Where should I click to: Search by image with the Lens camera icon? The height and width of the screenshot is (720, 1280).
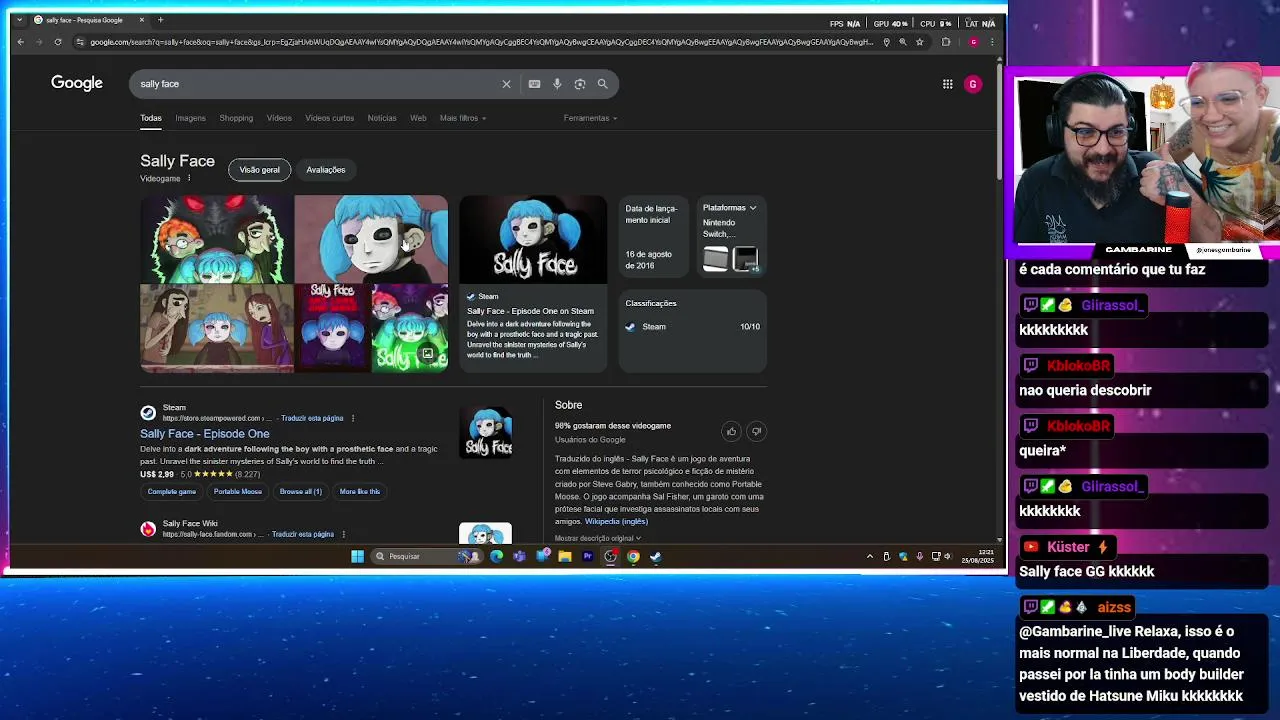point(580,84)
